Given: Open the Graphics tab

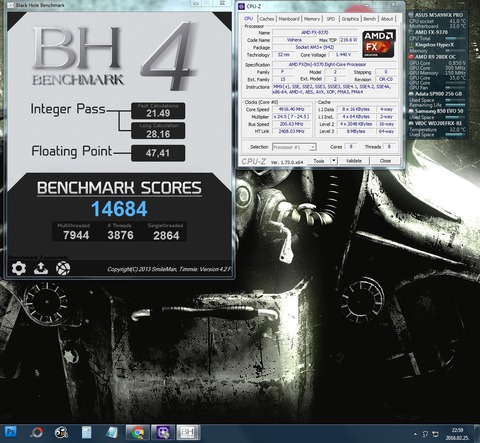Looking at the screenshot, I should click(350, 19).
